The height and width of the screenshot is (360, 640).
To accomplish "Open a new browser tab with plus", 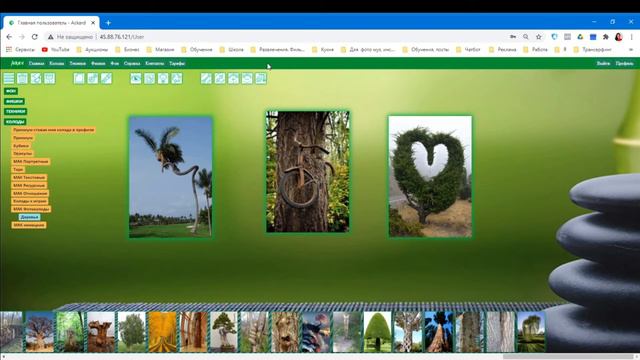I will click(x=108, y=23).
